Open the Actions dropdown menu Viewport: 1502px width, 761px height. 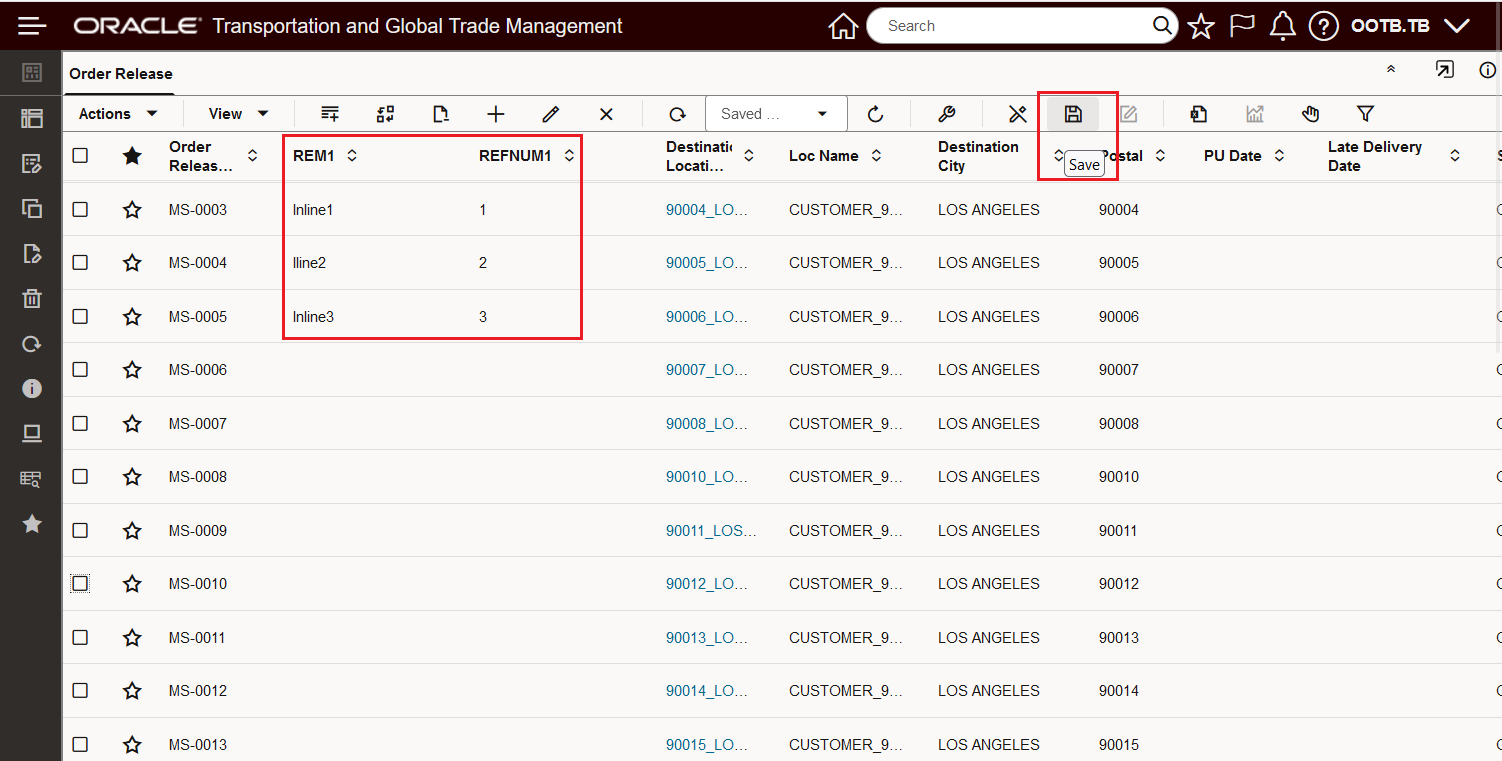pos(118,114)
